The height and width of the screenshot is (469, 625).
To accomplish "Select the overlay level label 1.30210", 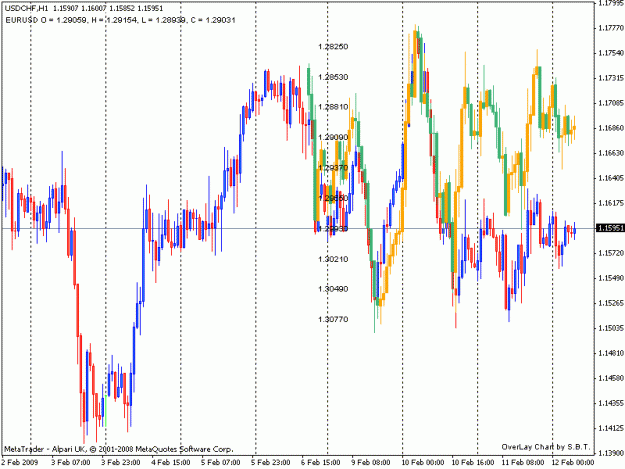I will [x=333, y=259].
